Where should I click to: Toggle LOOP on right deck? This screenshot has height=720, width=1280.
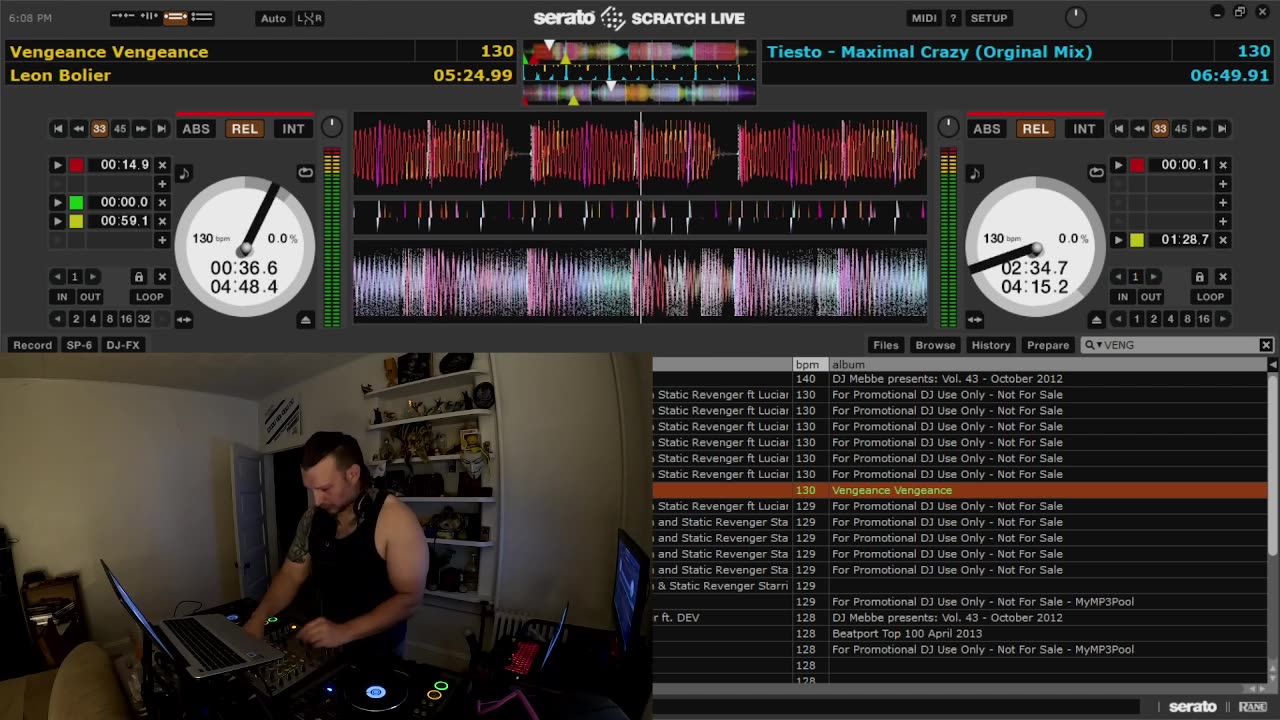tap(1210, 297)
